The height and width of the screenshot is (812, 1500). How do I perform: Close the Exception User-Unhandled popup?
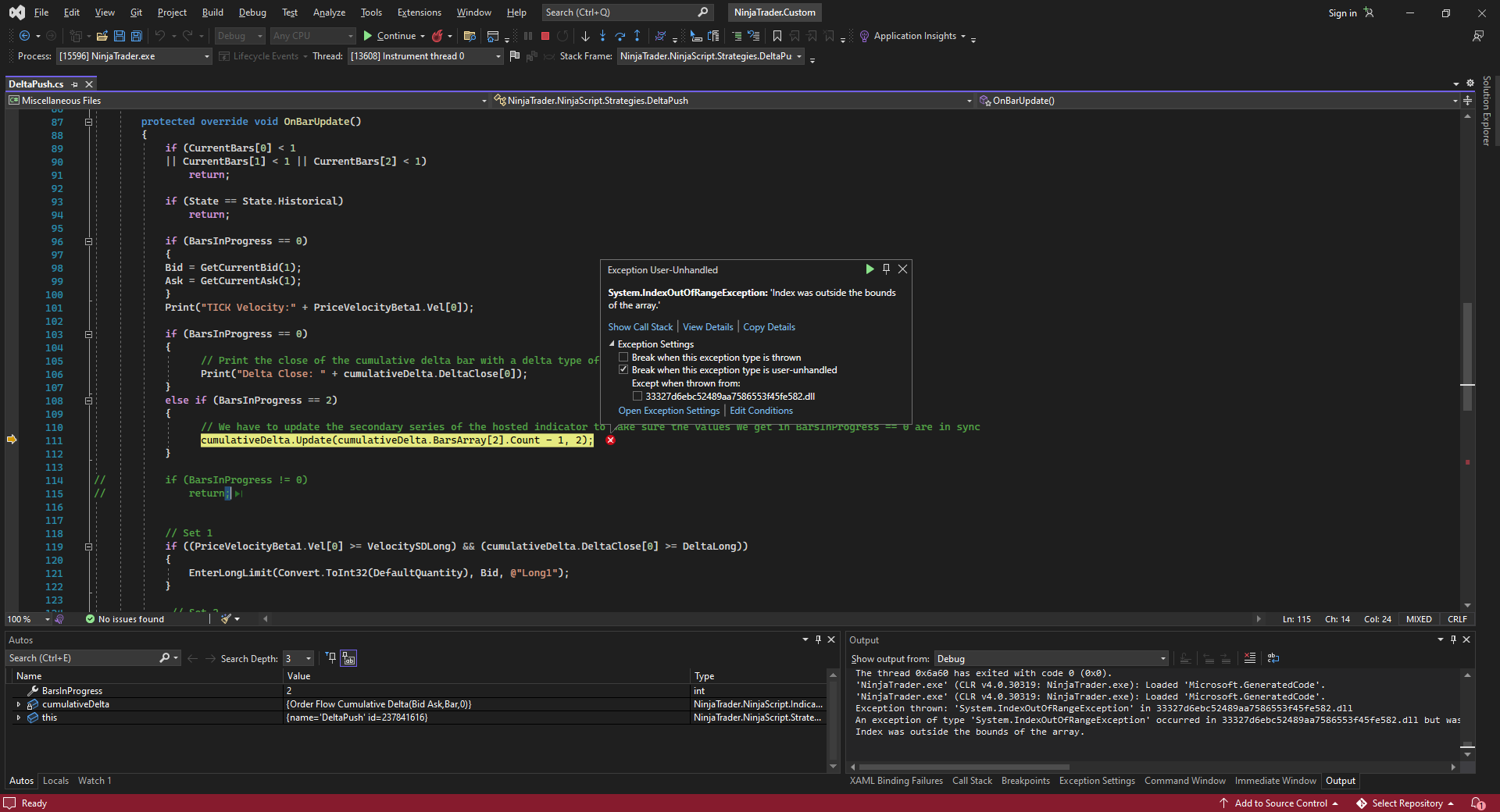pos(903,269)
